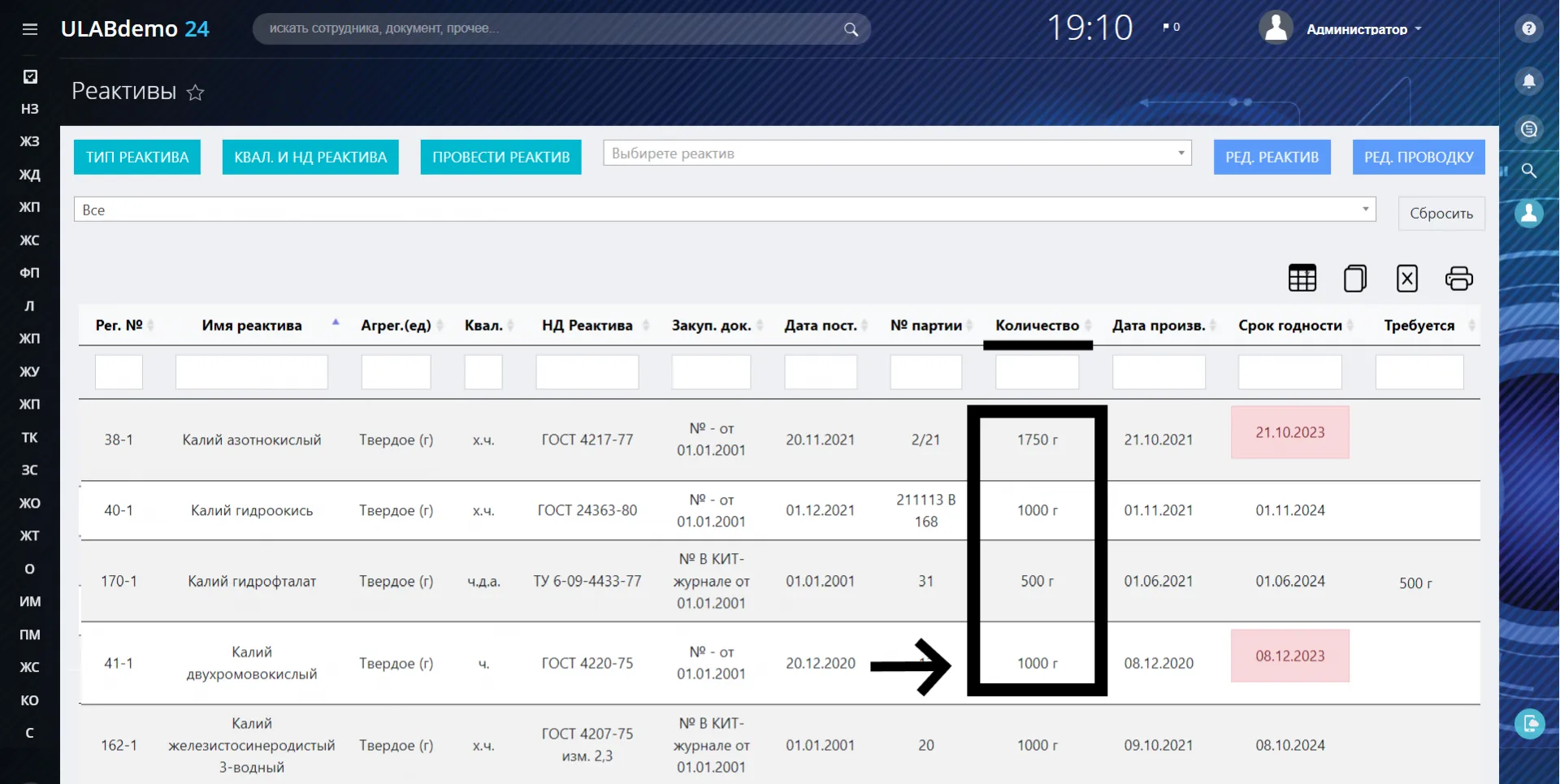Click ПРОВЕСТИ РЕАКТИВ button
Image resolution: width=1560 pixels, height=784 pixels.
(501, 157)
